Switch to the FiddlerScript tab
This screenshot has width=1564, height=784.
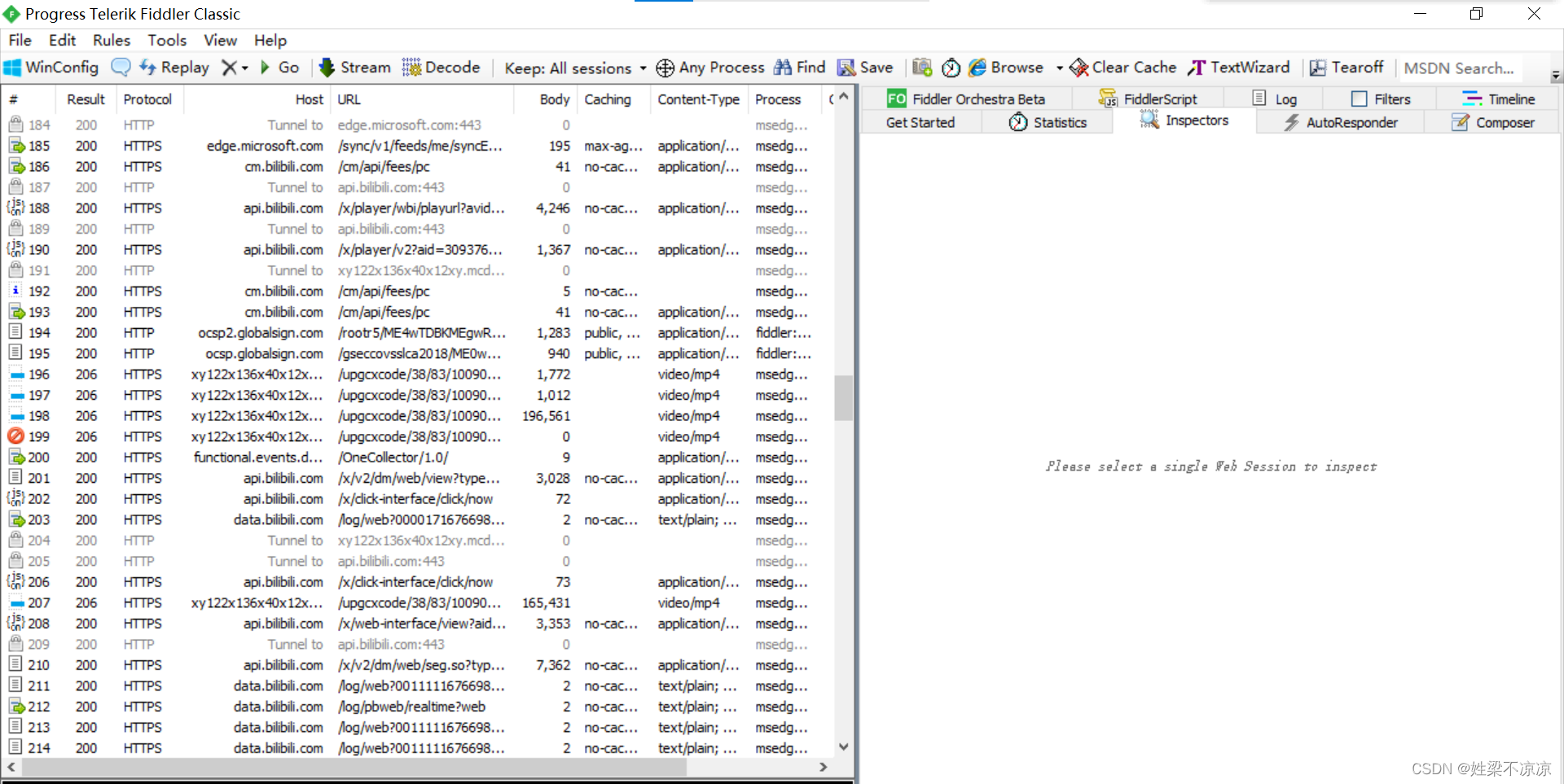[x=1148, y=99]
